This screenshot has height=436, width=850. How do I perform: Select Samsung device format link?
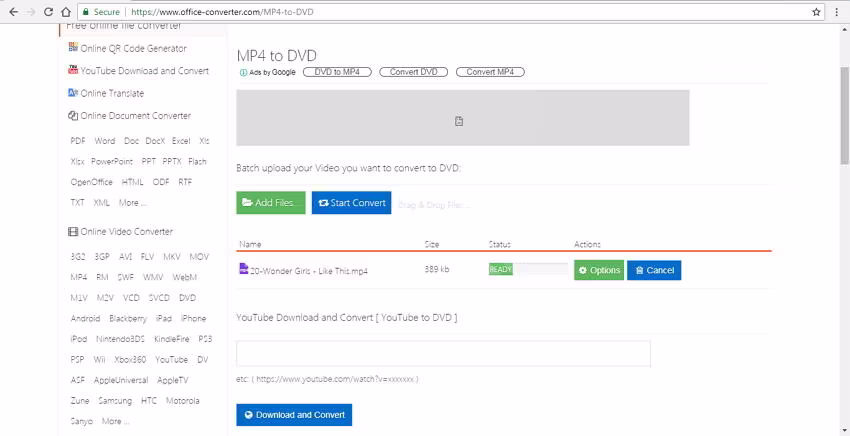click(115, 401)
